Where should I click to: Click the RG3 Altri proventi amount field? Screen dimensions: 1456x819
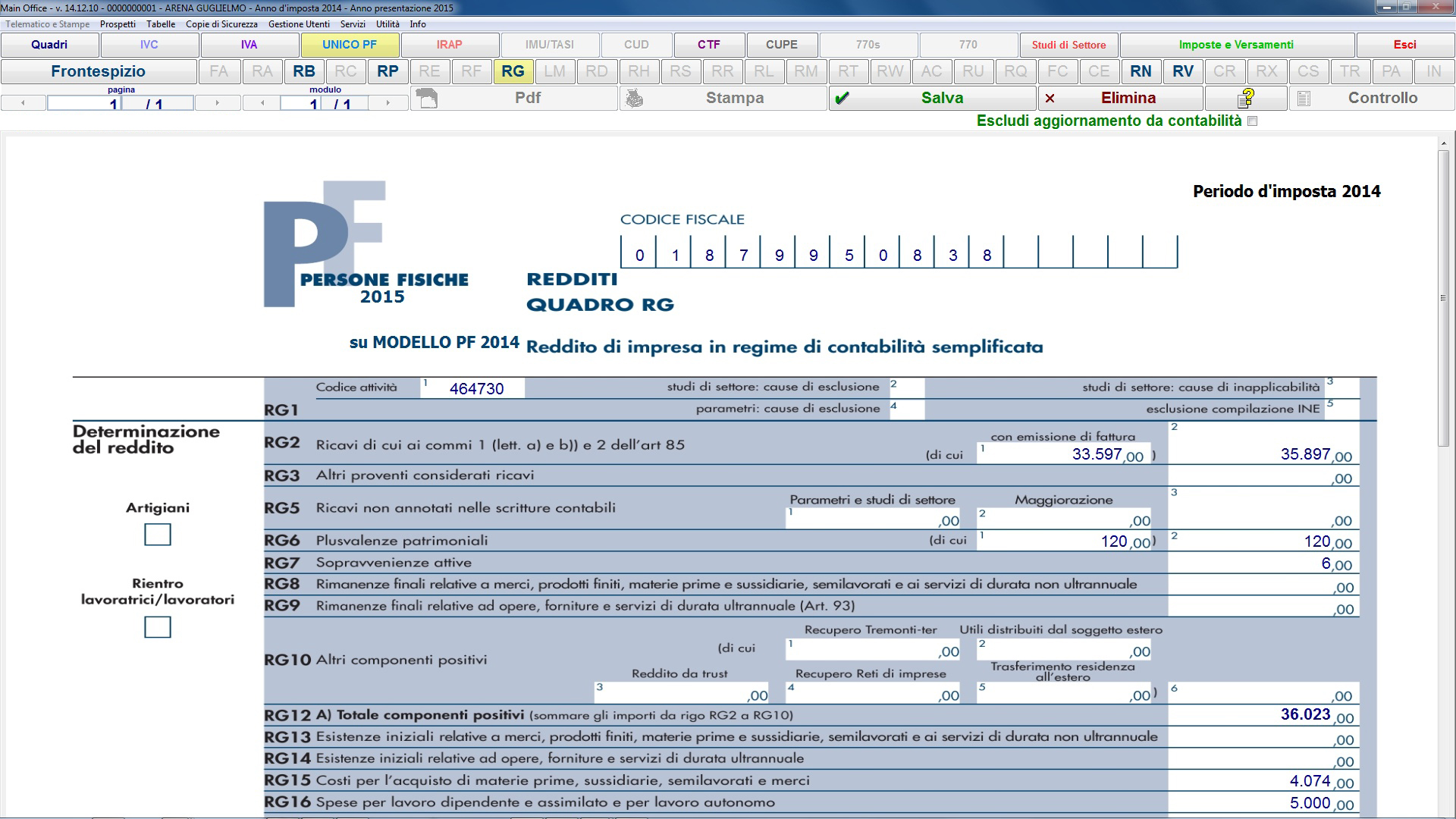coord(1263,476)
